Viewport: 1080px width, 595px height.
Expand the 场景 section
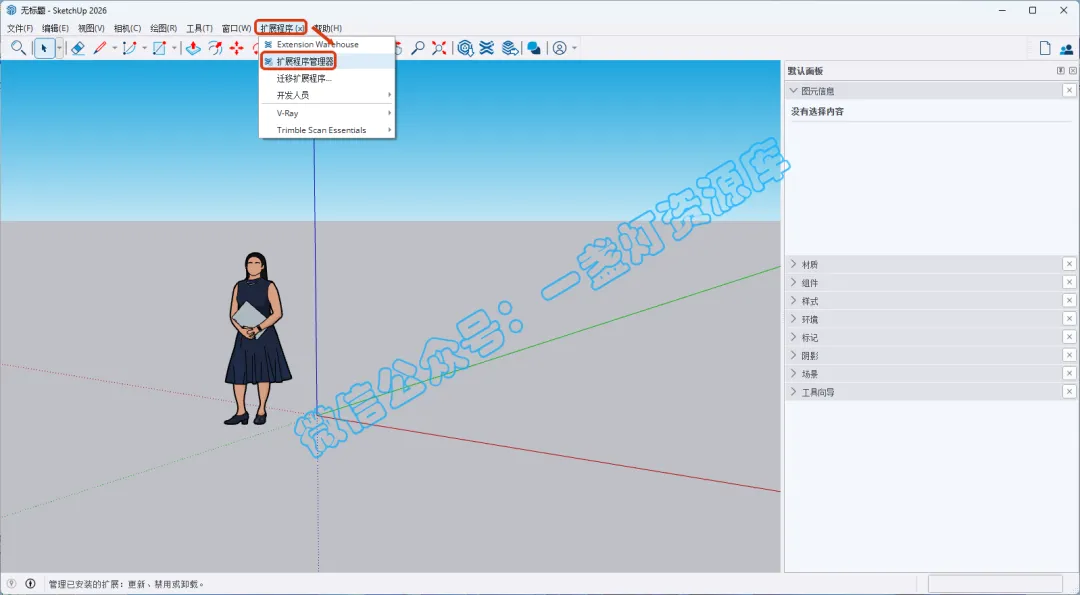coord(793,374)
